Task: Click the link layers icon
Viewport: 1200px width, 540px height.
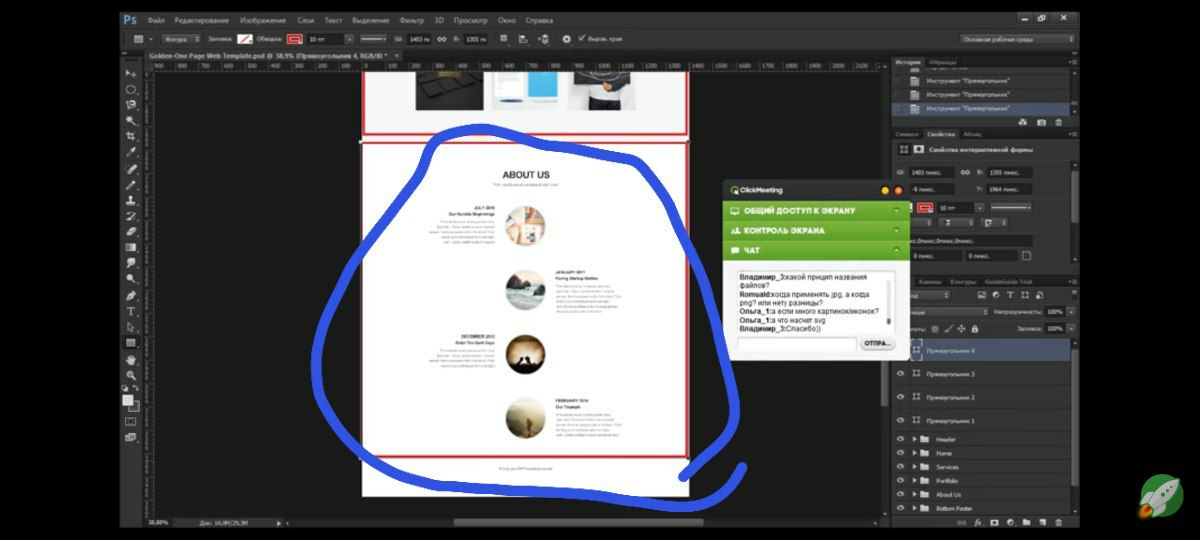Action: click(962, 522)
